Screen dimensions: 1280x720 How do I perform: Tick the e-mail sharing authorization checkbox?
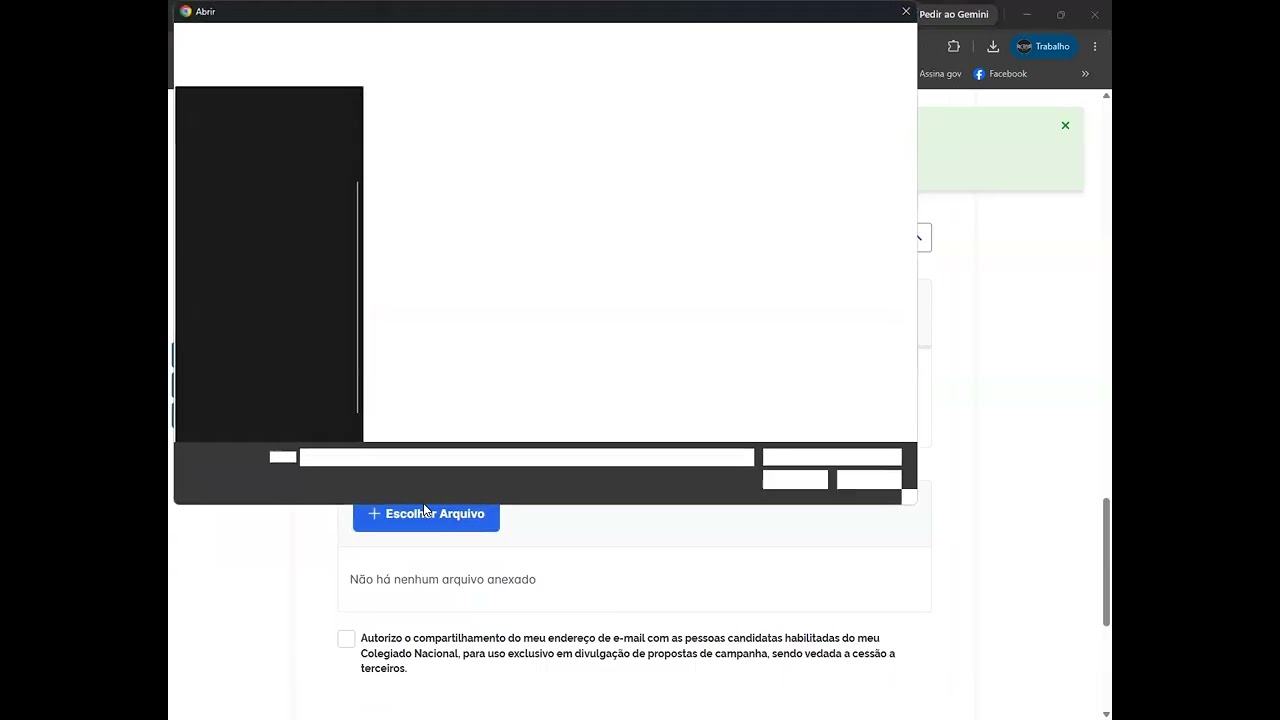pos(346,638)
